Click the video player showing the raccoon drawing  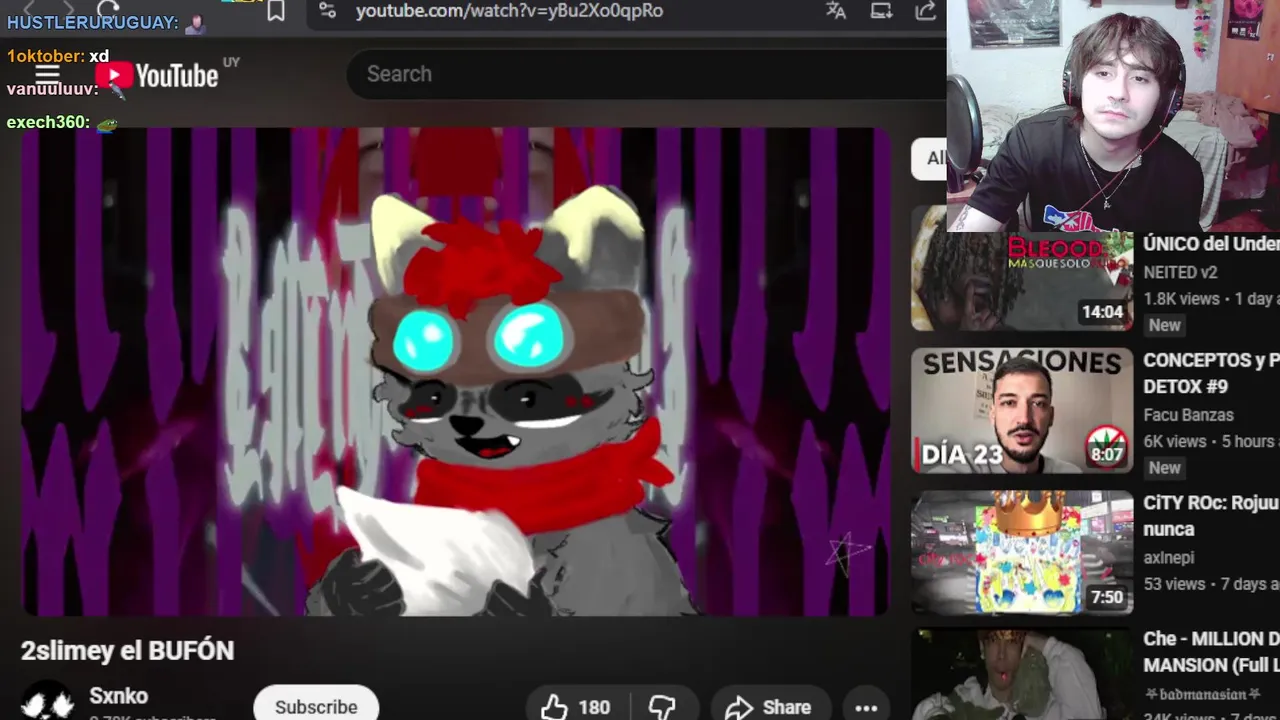456,371
